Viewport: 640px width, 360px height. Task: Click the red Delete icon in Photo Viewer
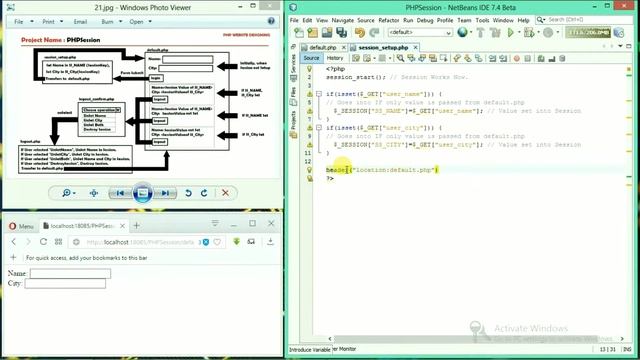[225, 193]
